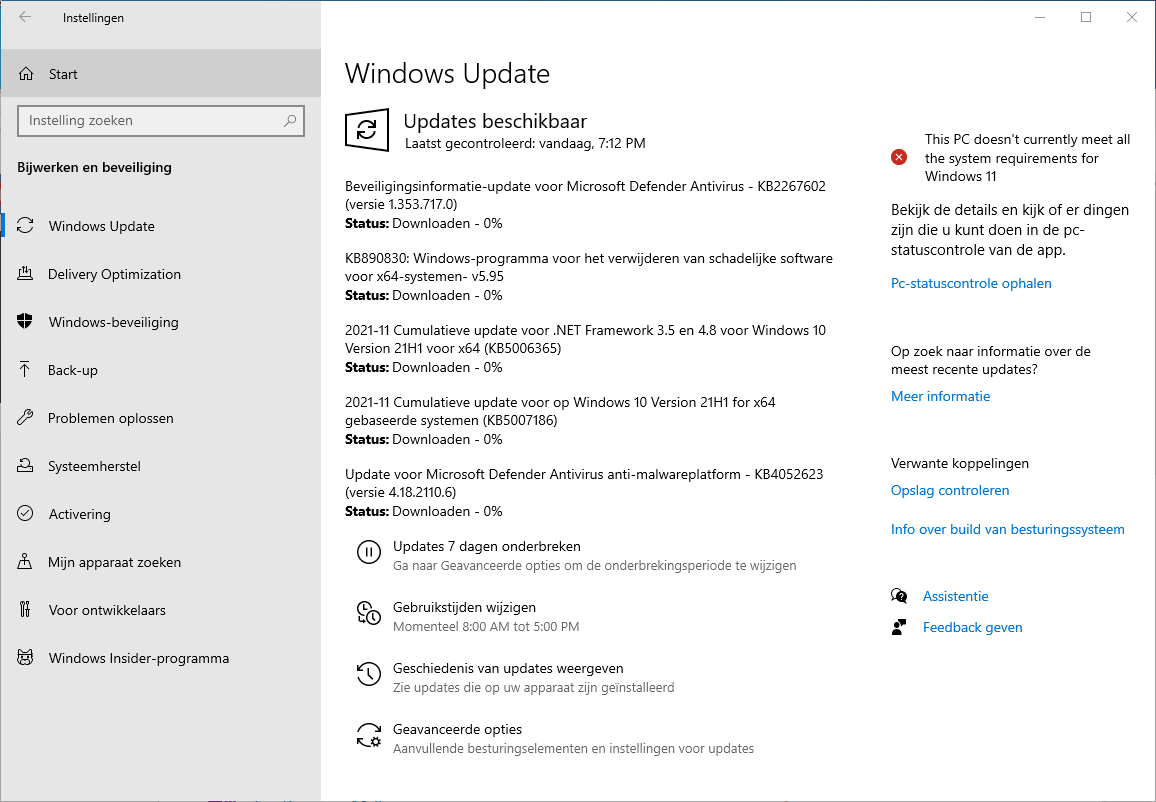The width and height of the screenshot is (1156, 802).
Task: Open Windows Insider-programma page
Action: (x=138, y=658)
